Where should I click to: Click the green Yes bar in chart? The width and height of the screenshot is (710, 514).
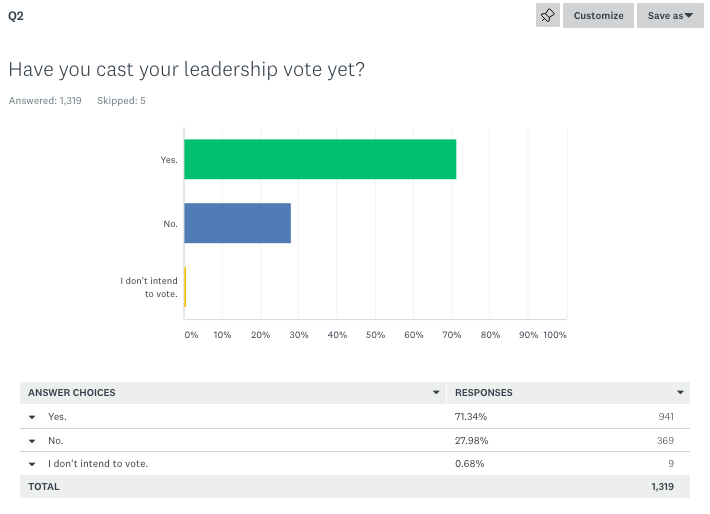point(320,159)
